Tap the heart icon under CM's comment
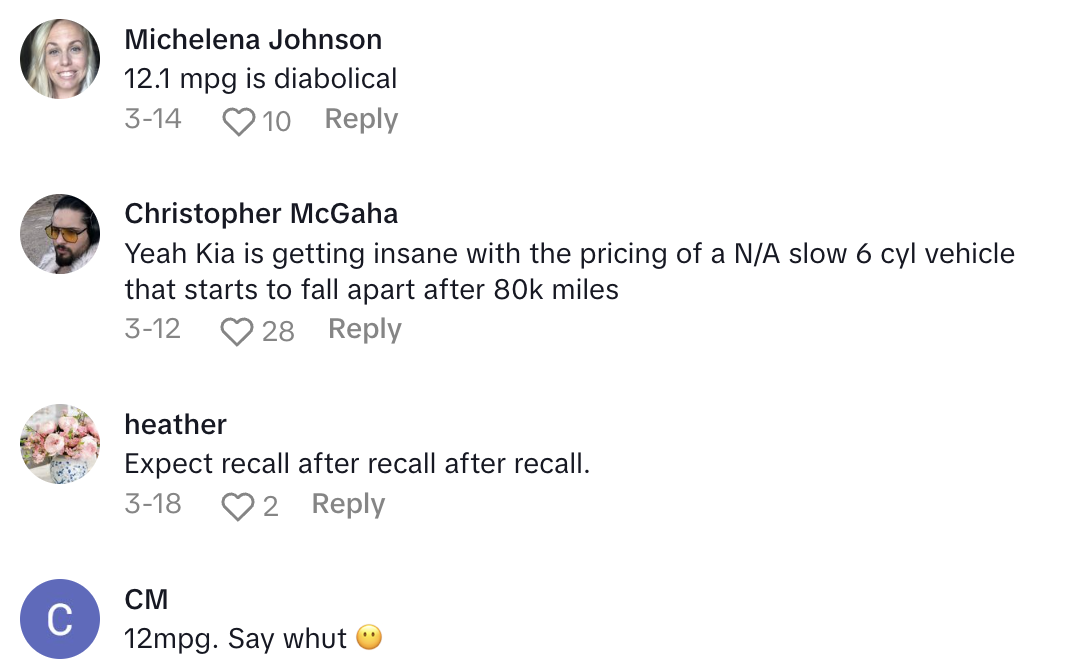The width and height of the screenshot is (1072, 664). coord(237,663)
